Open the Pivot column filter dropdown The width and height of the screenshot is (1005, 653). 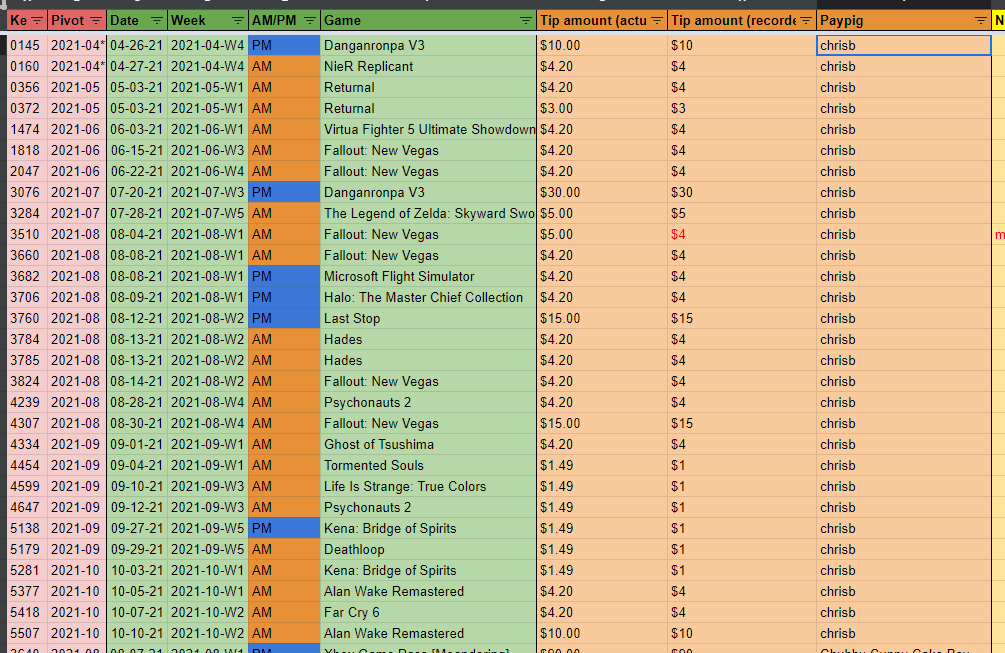pos(96,21)
